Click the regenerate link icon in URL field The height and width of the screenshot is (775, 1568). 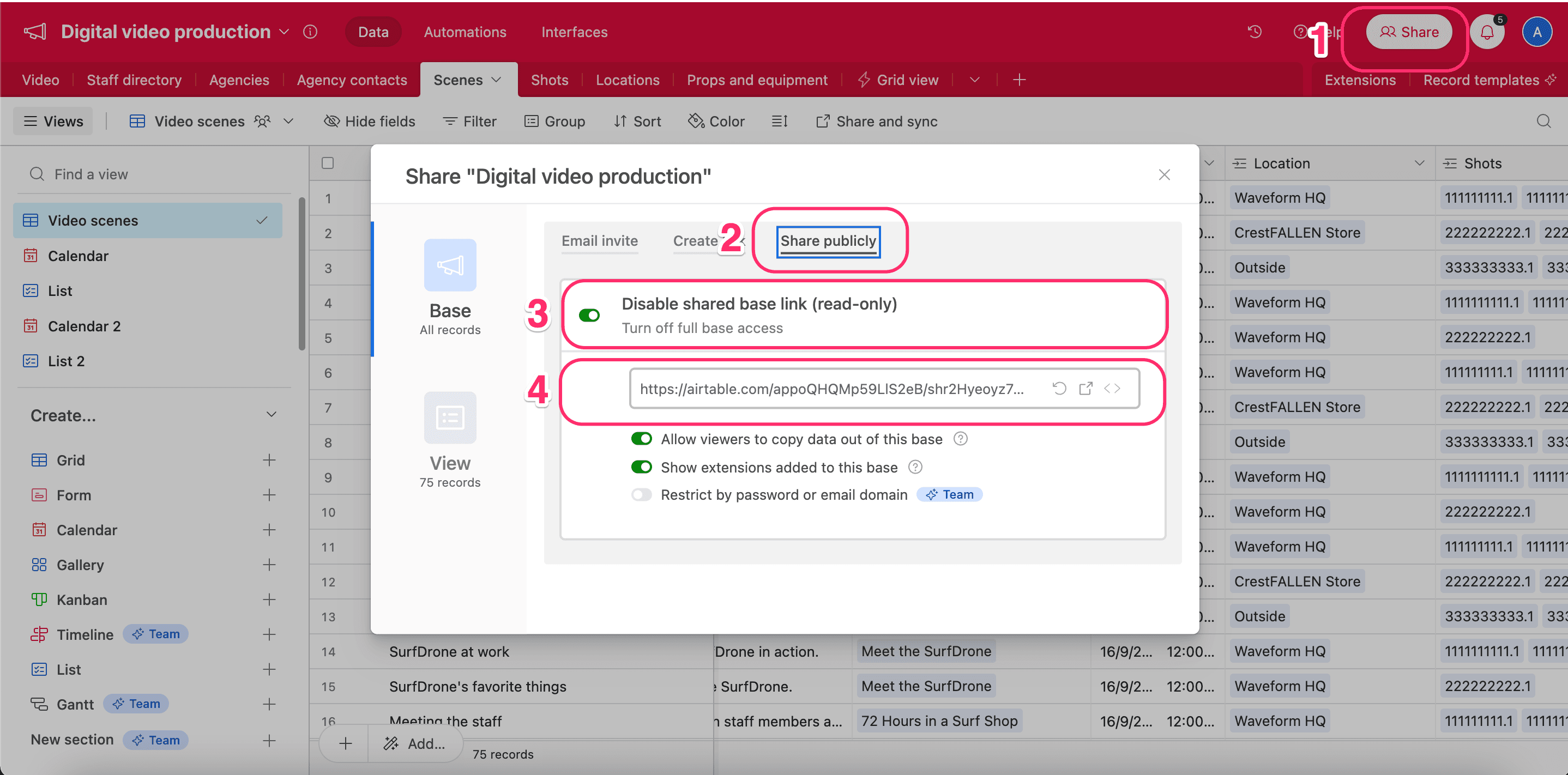pyautogui.click(x=1059, y=388)
